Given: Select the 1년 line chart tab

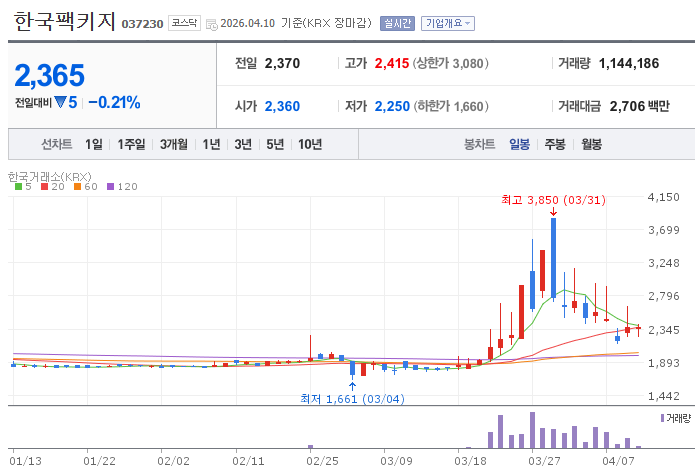Looking at the screenshot, I should click(211, 144).
